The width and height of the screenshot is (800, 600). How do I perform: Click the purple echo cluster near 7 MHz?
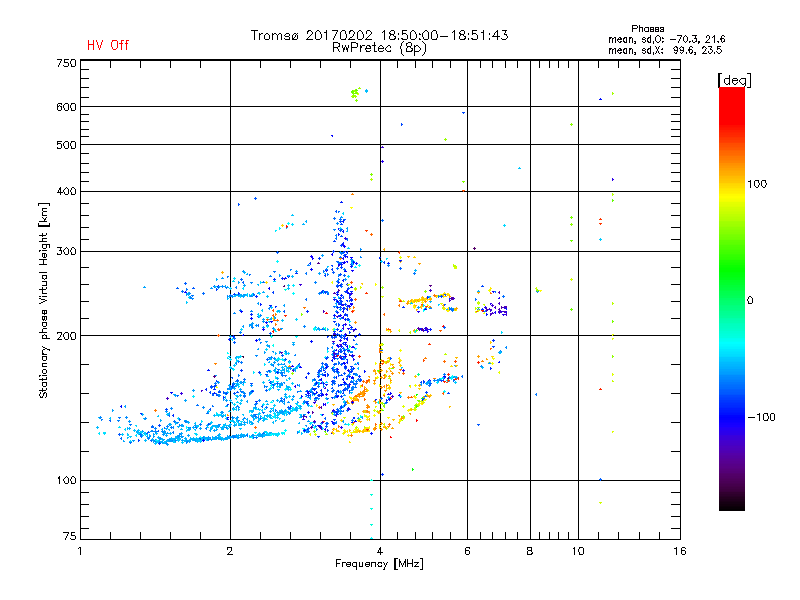pos(494,309)
